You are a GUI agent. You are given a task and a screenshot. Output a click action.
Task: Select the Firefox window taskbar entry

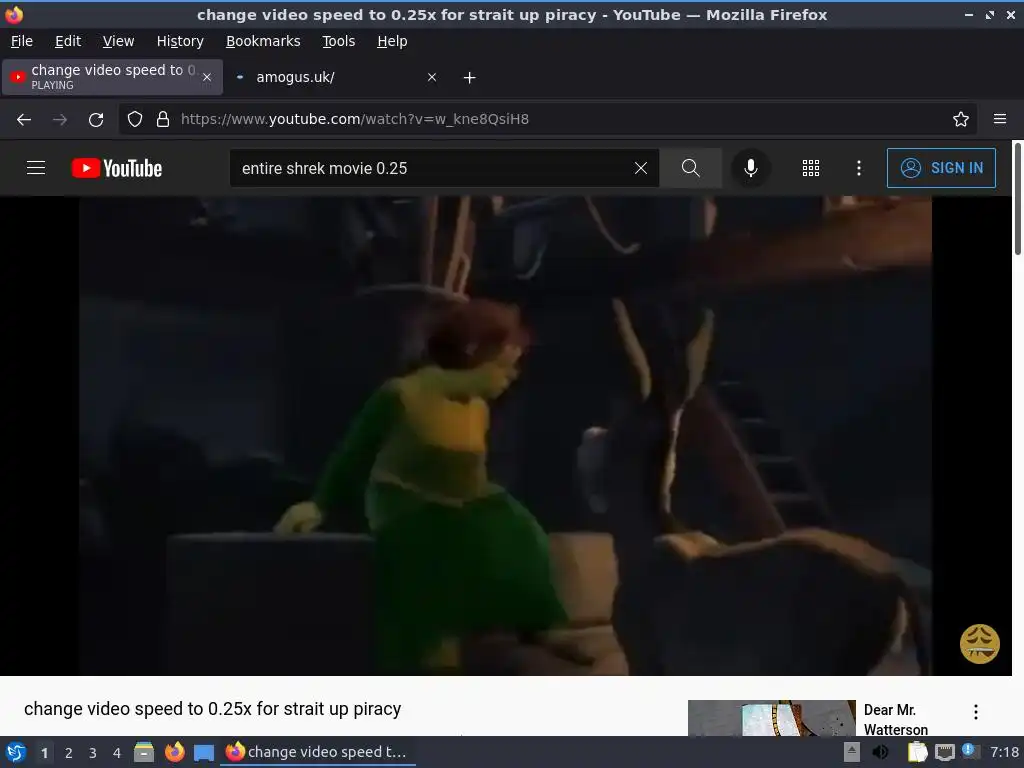[318, 752]
